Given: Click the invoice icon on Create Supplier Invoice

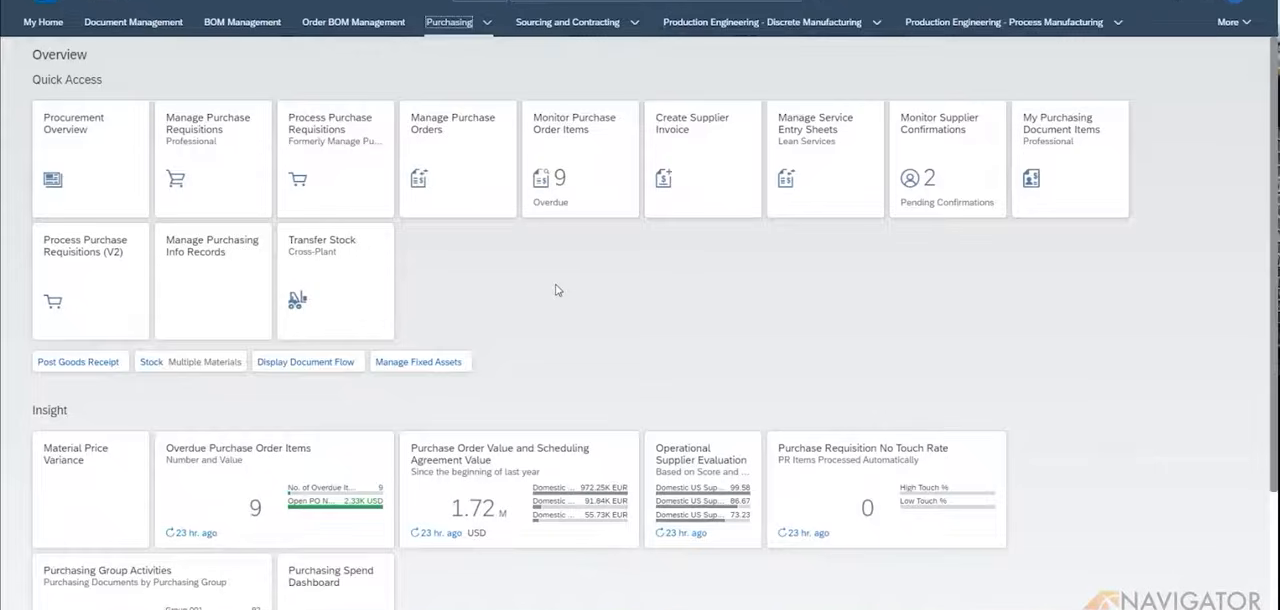Looking at the screenshot, I should (663, 178).
